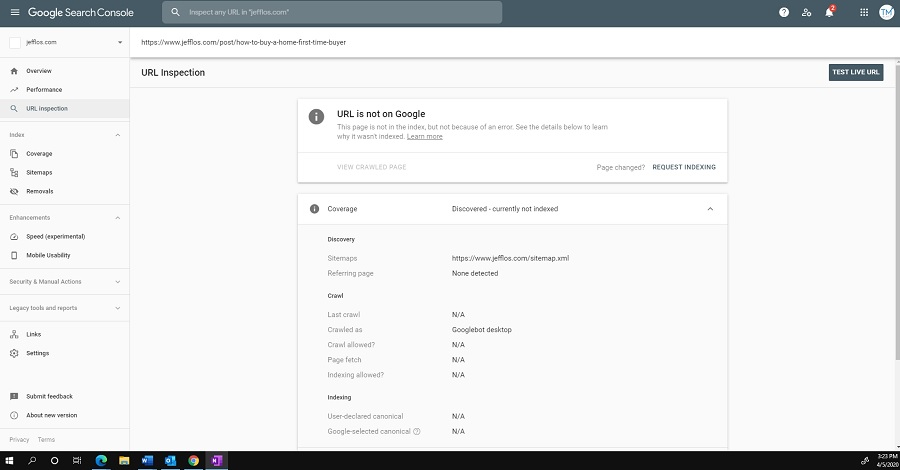Open the Learn more link
The height and width of the screenshot is (470, 900).
[x=424, y=137]
